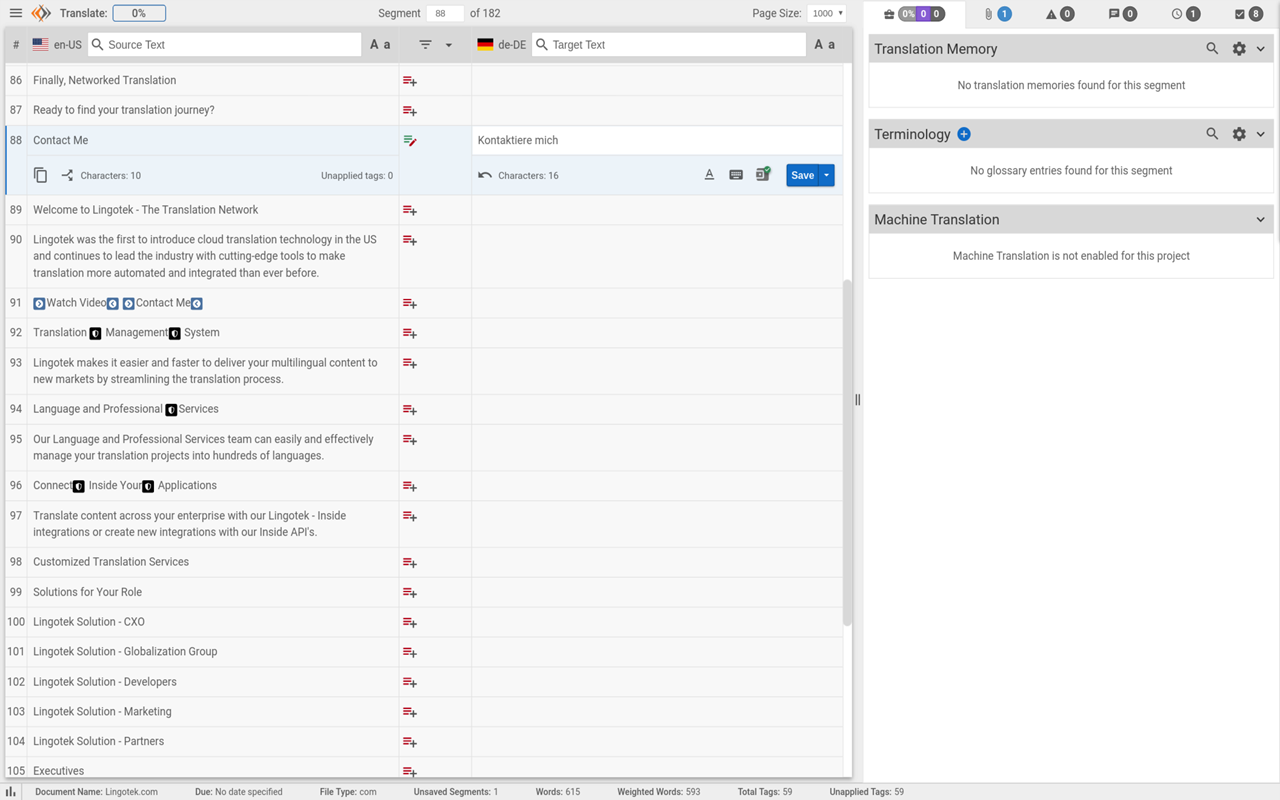Click the tag after Translation in segment 92

click(x=96, y=333)
